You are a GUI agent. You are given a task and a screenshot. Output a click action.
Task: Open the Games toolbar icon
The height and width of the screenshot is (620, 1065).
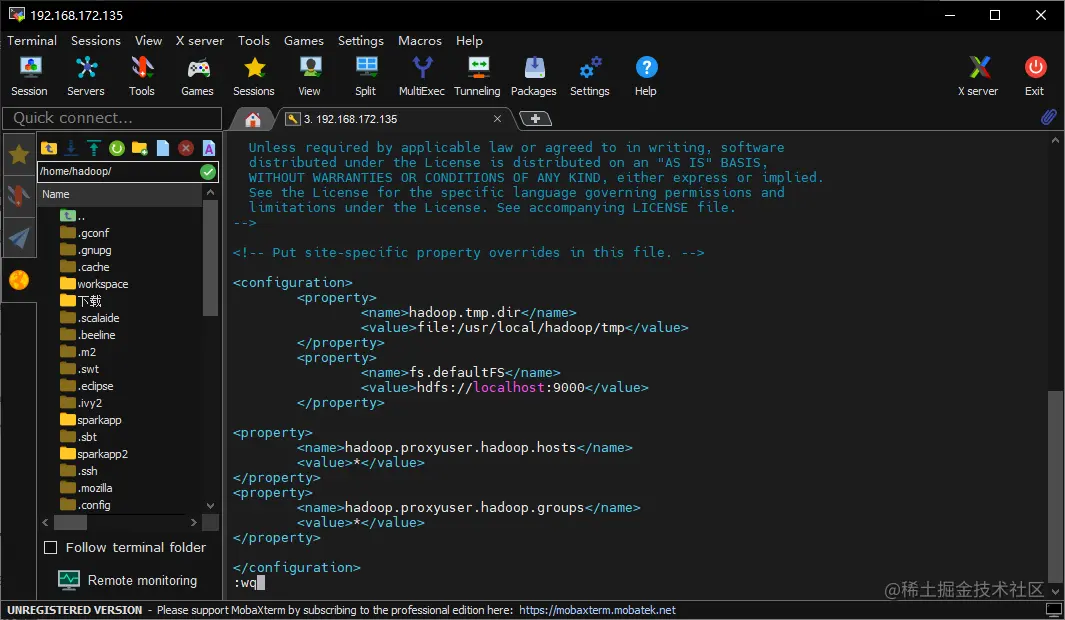[x=198, y=76]
